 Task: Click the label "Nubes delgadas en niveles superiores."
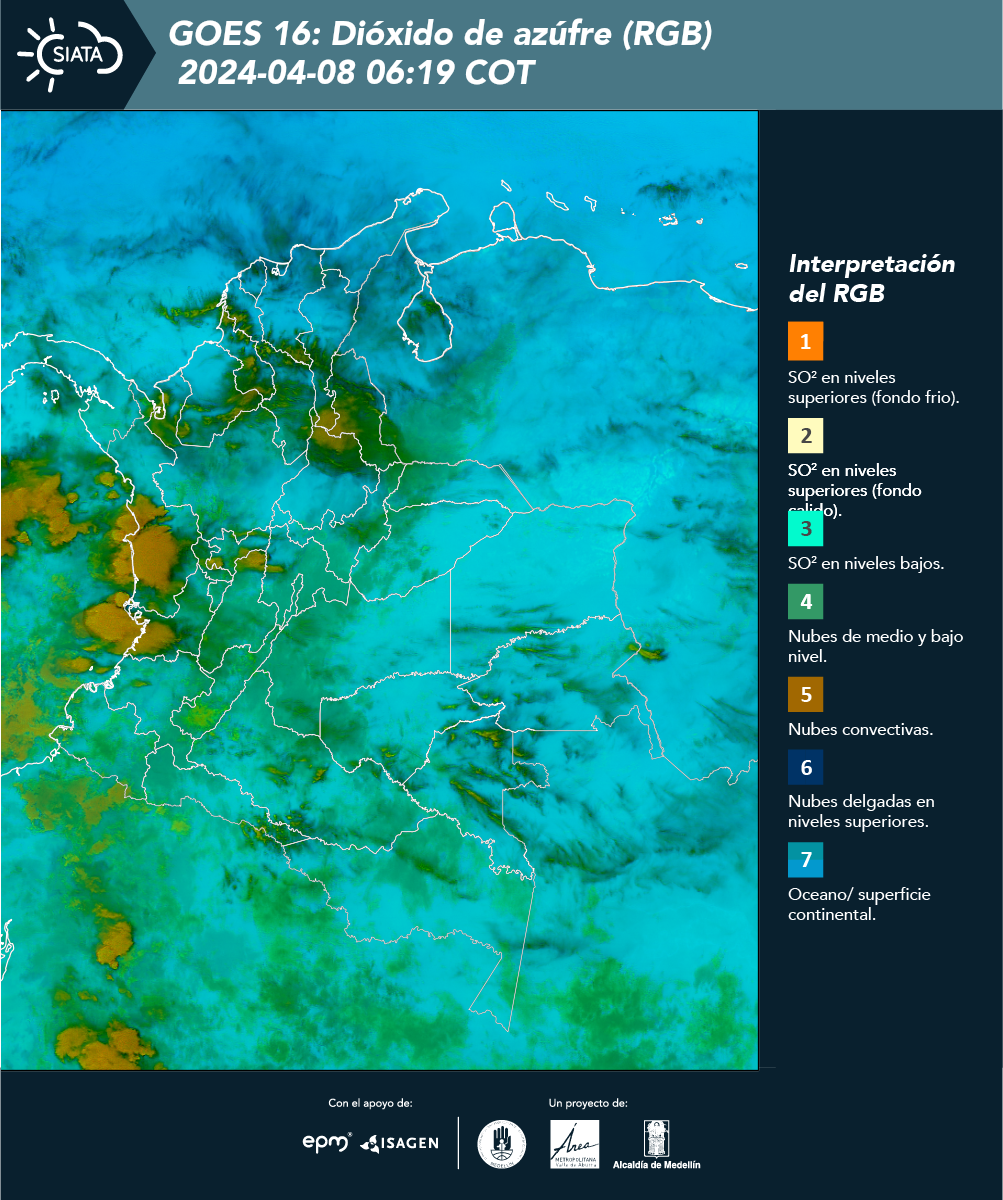(x=861, y=811)
